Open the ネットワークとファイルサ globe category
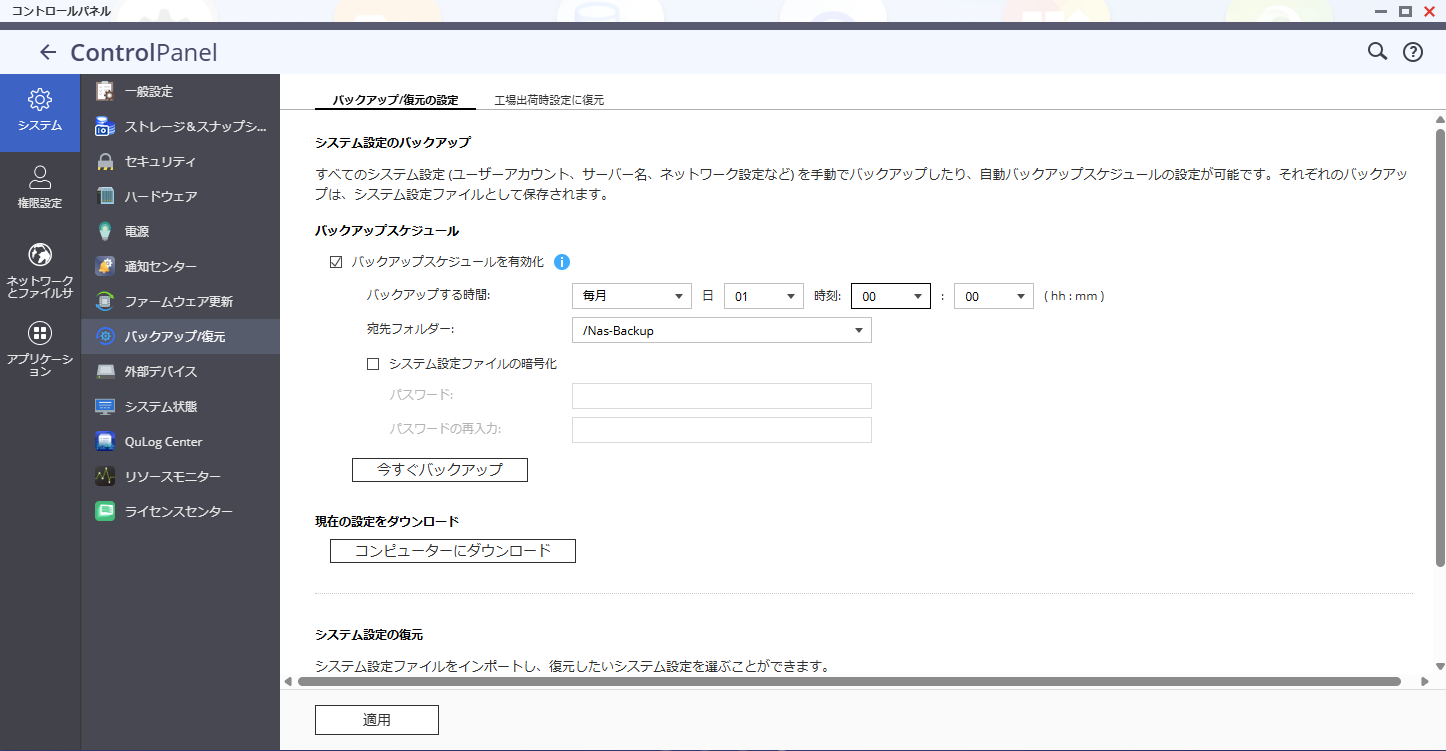This screenshot has width=1446, height=751. click(40, 270)
